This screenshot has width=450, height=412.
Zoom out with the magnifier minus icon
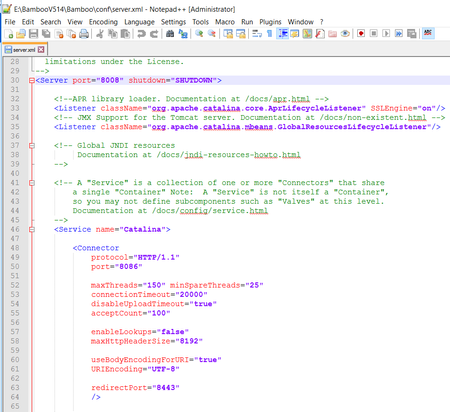(212, 34)
